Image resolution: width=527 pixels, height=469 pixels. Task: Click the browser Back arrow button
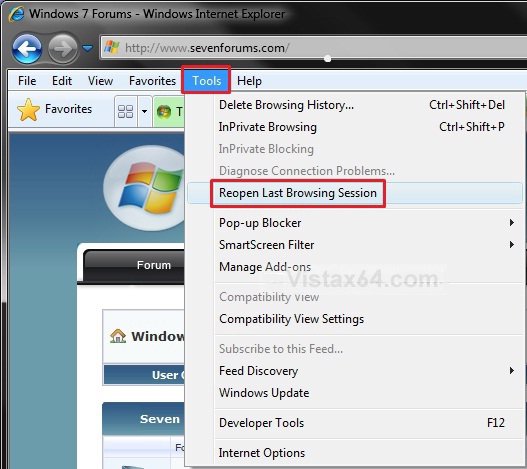[27, 49]
